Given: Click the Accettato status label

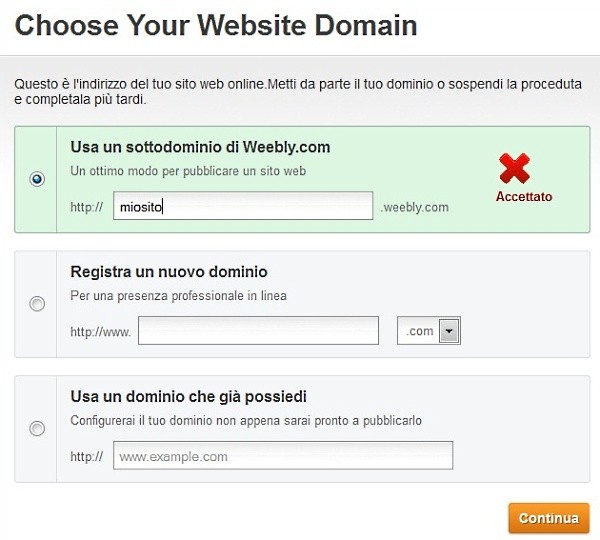Looking at the screenshot, I should tap(524, 197).
